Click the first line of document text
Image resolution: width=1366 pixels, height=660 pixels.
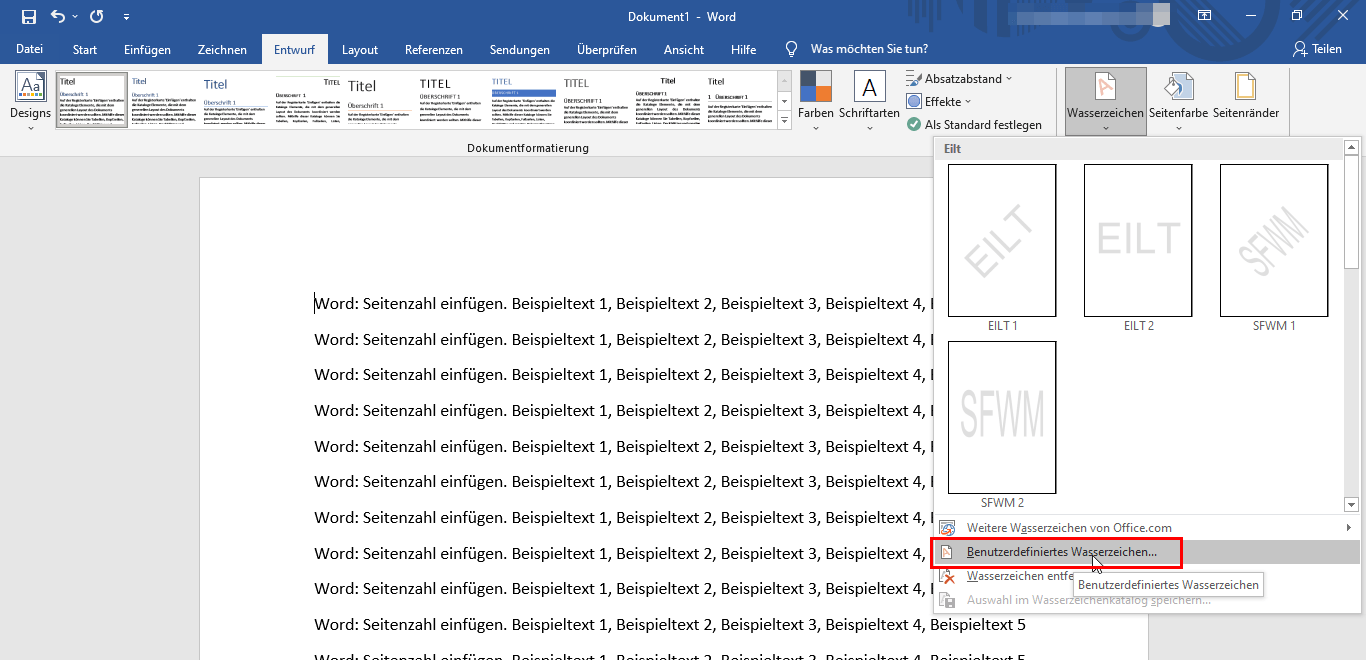(623, 304)
